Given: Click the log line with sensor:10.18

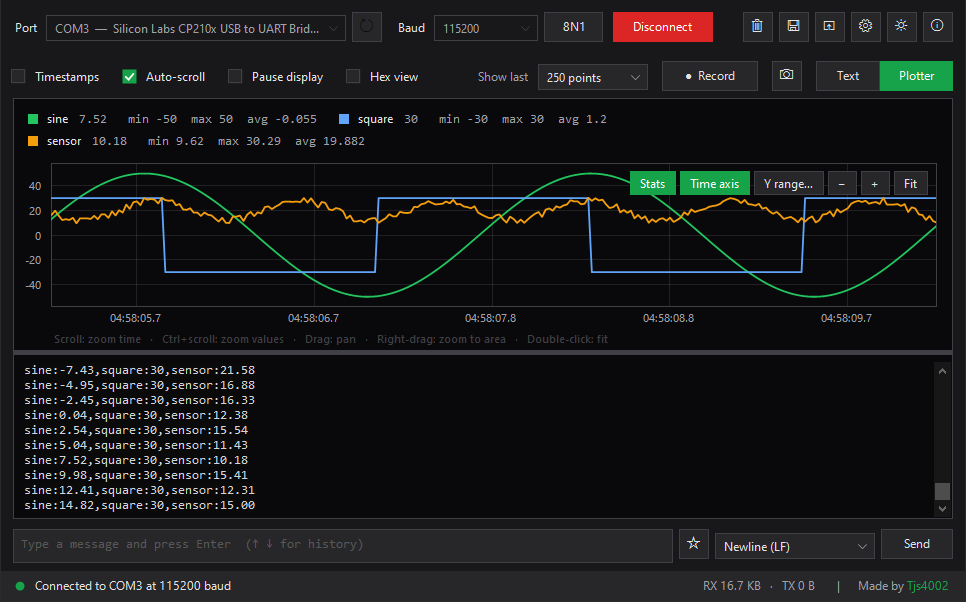Looking at the screenshot, I should point(136,460).
